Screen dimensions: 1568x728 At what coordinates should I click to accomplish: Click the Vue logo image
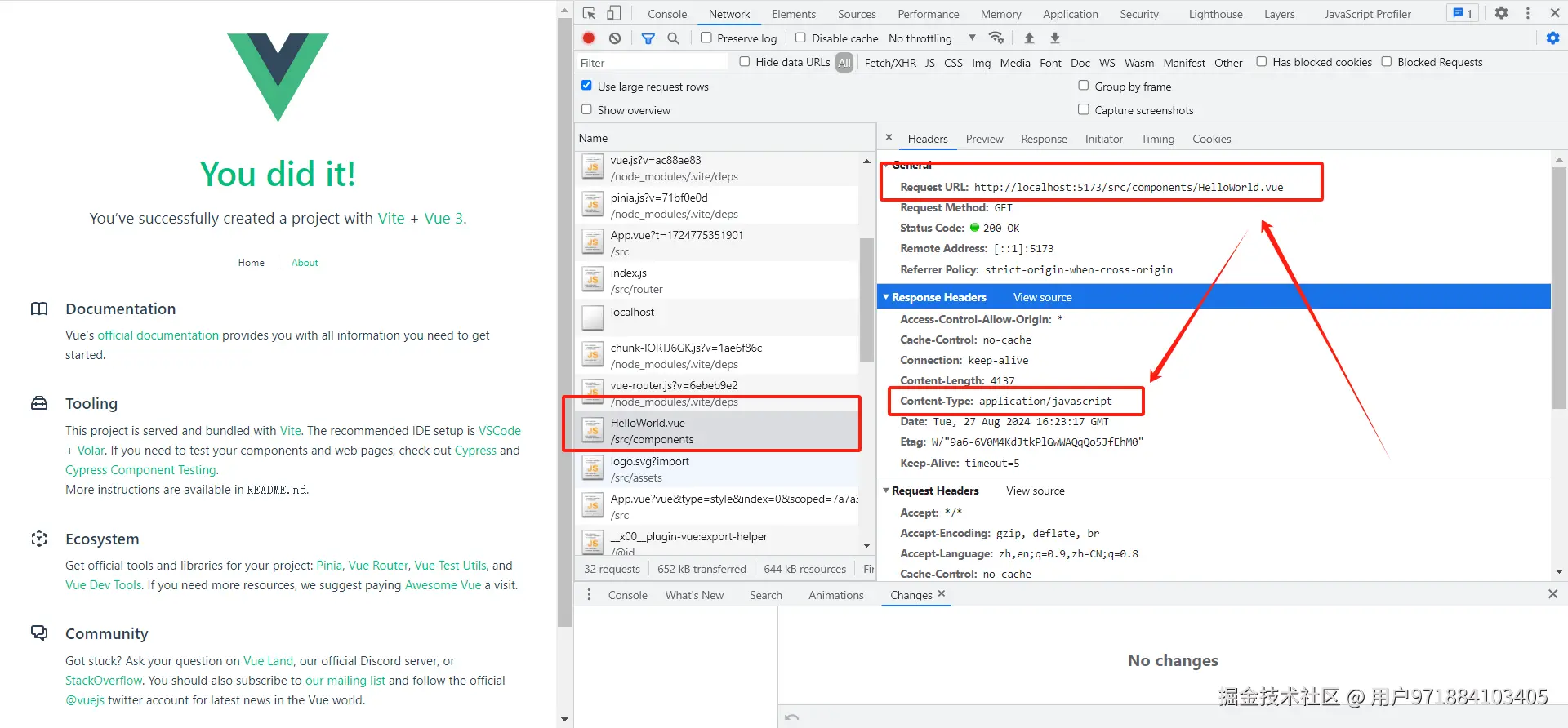[x=278, y=78]
